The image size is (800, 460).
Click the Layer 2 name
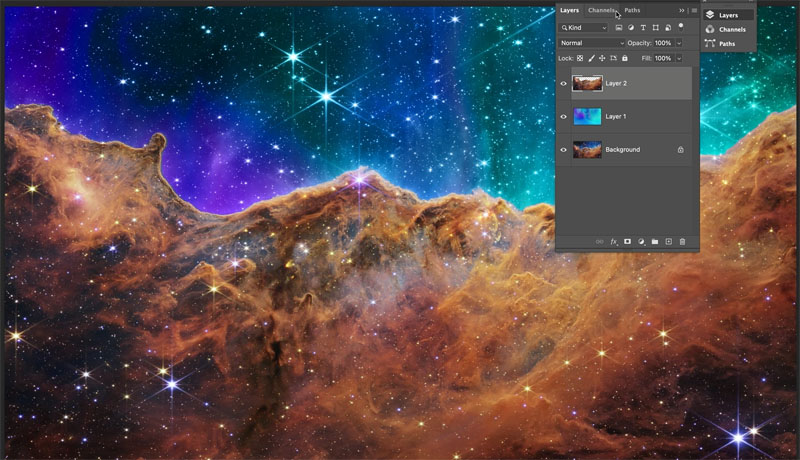click(x=616, y=84)
